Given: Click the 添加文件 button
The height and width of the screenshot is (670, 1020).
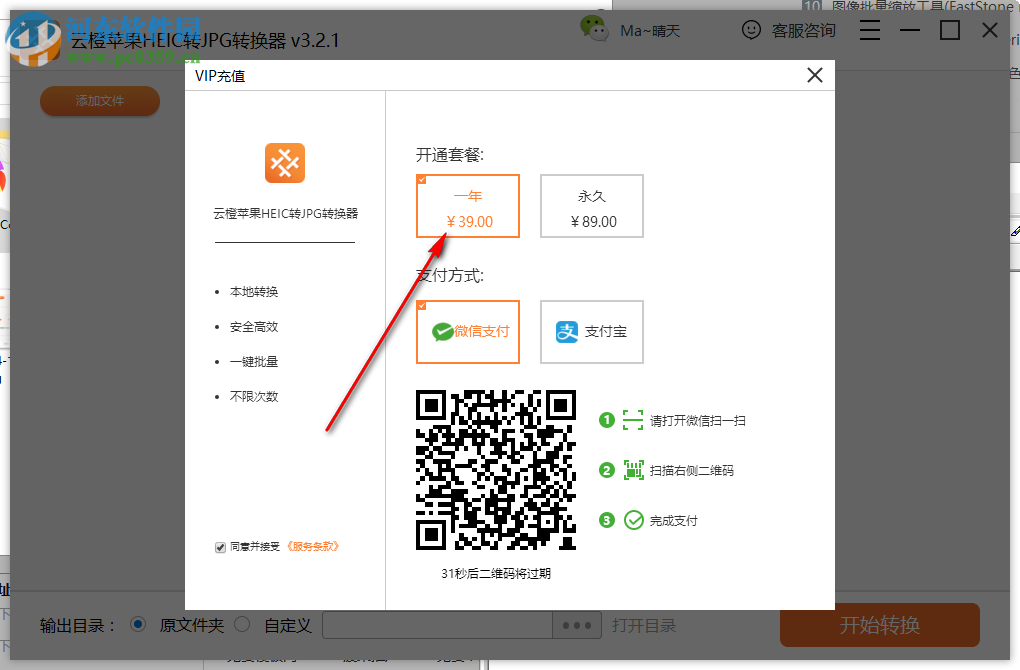Looking at the screenshot, I should [99, 101].
